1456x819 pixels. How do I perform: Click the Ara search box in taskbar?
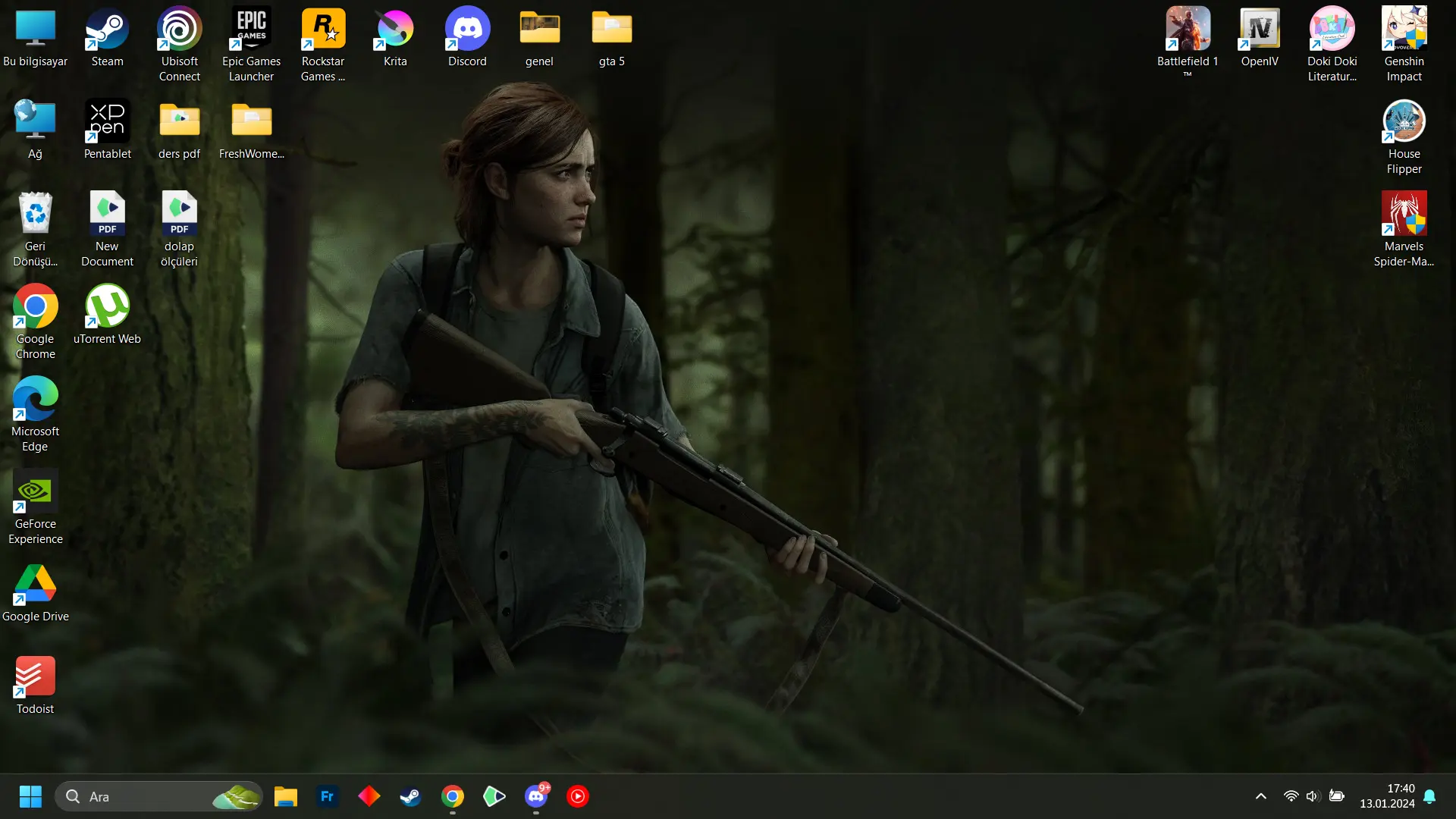coord(158,796)
